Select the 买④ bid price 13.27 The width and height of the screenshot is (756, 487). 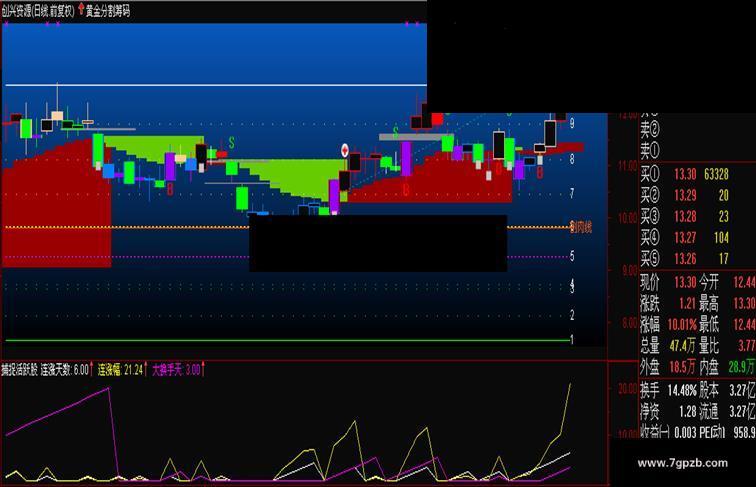(685, 237)
